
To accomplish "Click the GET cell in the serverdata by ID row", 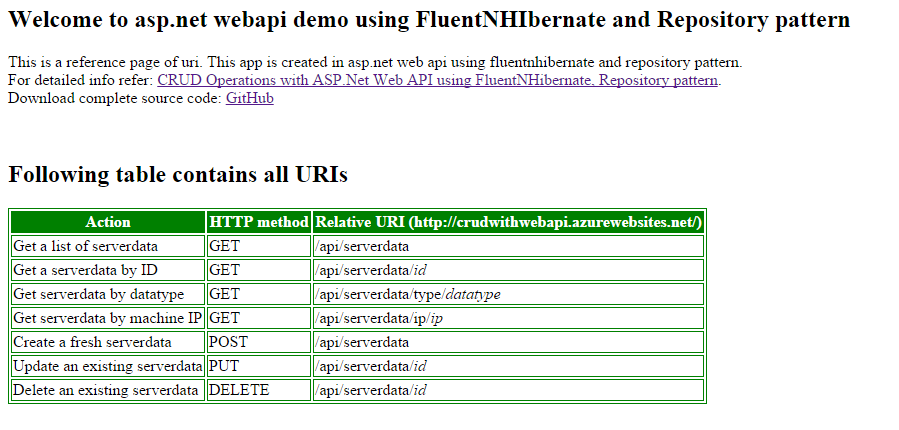I will pyautogui.click(x=259, y=270).
